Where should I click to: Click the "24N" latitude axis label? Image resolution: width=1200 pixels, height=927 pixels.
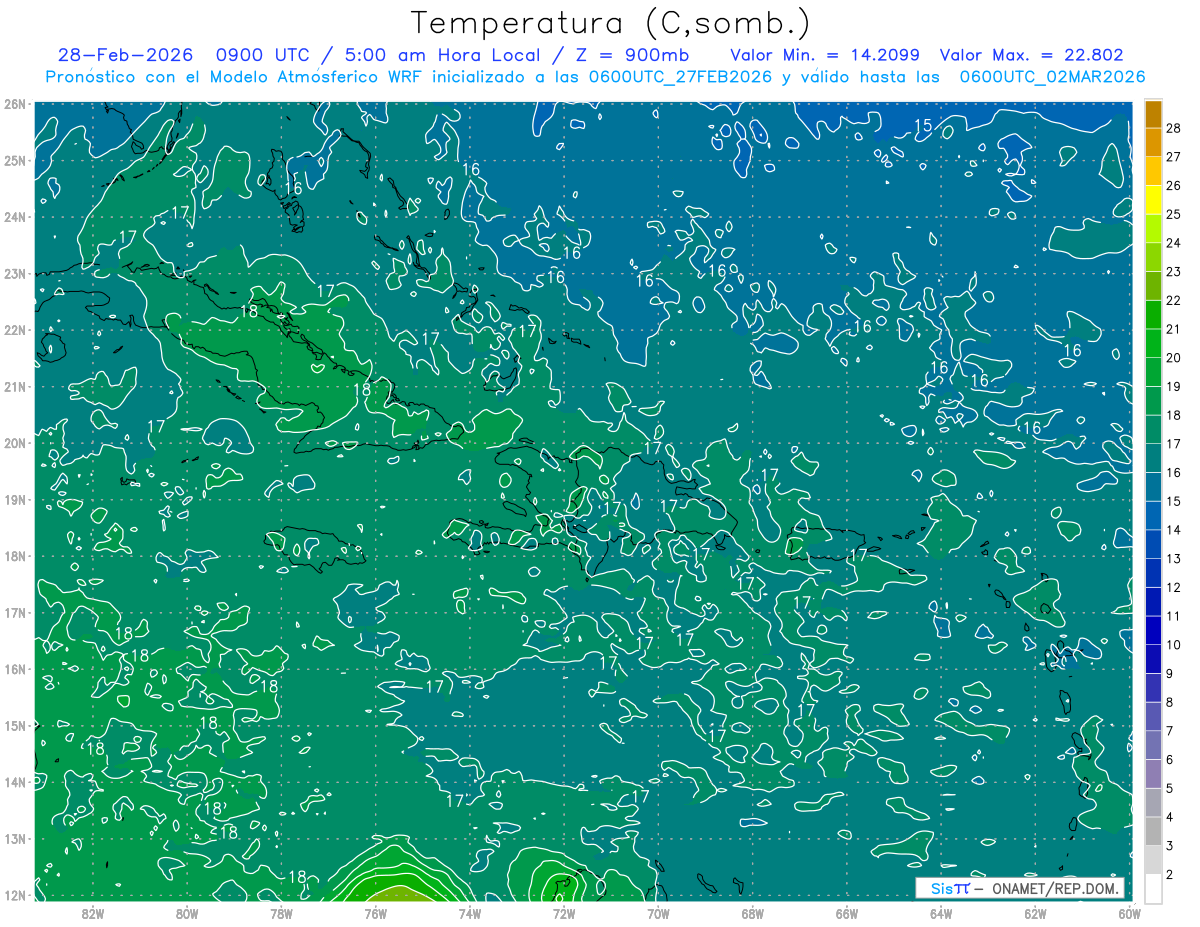coord(14,217)
